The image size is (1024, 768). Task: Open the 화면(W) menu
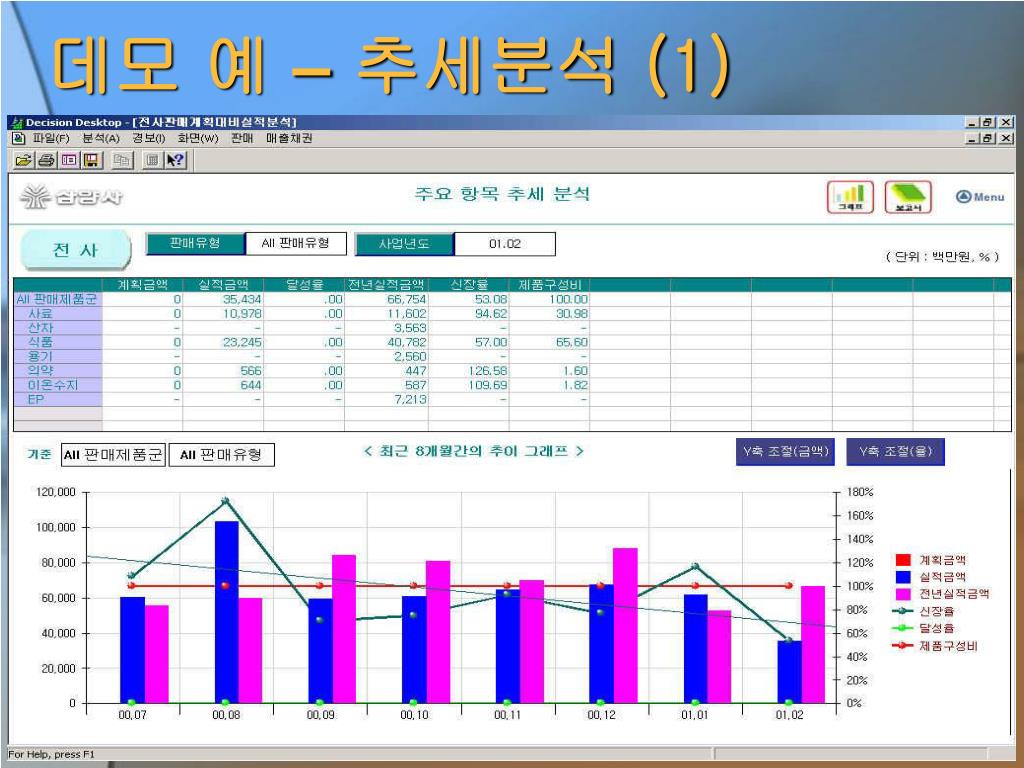coord(197,138)
